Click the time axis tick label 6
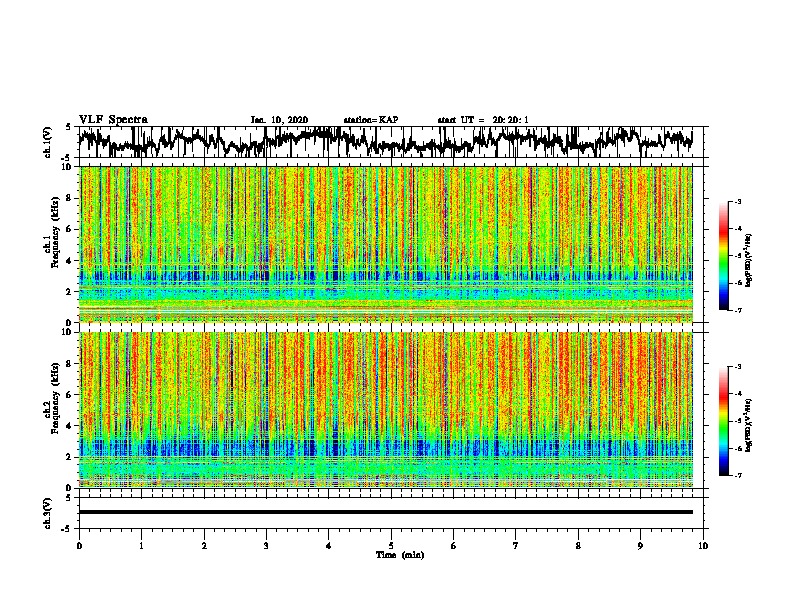Viewport: 792px width, 612px height. tap(454, 546)
